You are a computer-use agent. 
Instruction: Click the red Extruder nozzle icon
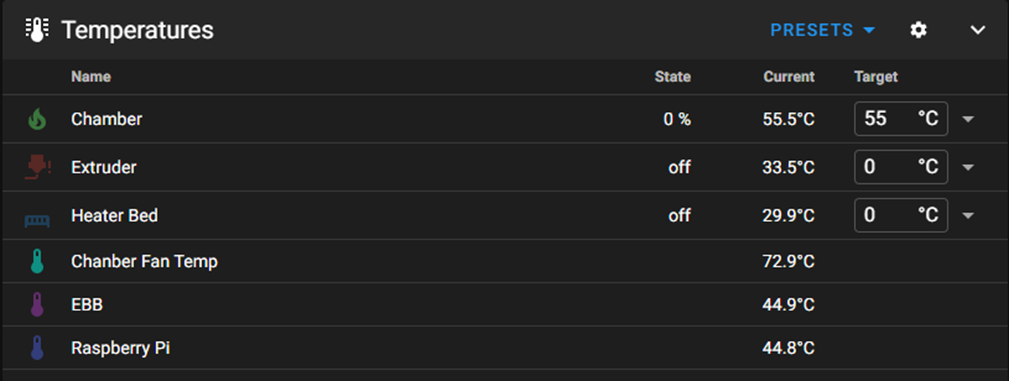pyautogui.click(x=37, y=167)
